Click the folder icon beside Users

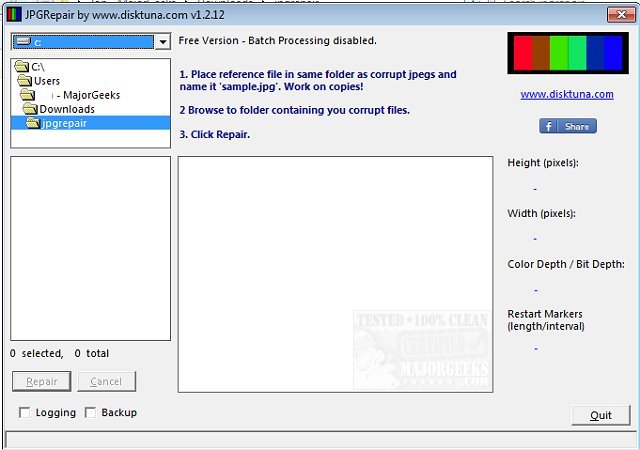24,80
